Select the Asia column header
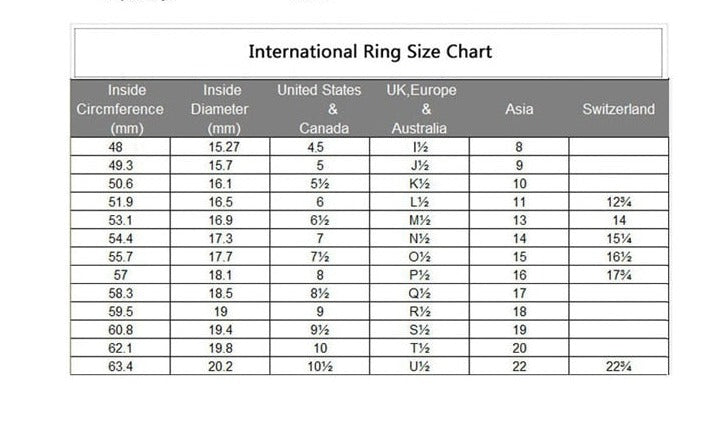Image resolution: width=716 pixels, height=444 pixels. [x=519, y=108]
